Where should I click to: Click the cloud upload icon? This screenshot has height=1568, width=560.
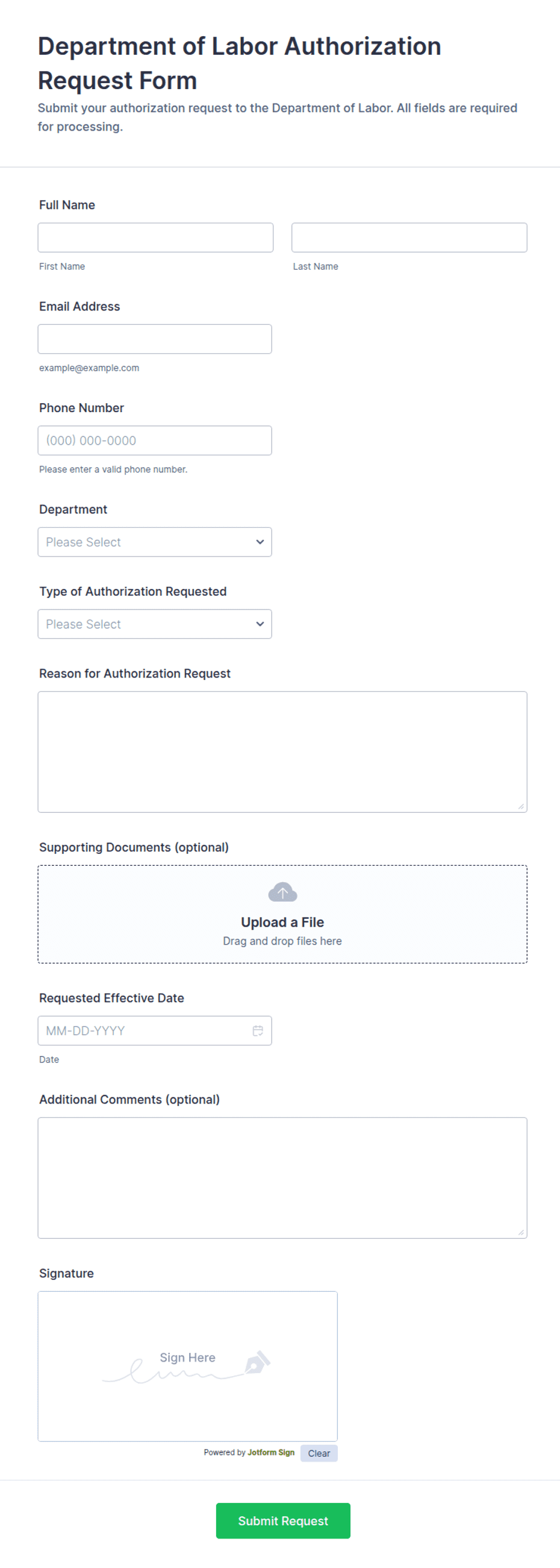282,892
